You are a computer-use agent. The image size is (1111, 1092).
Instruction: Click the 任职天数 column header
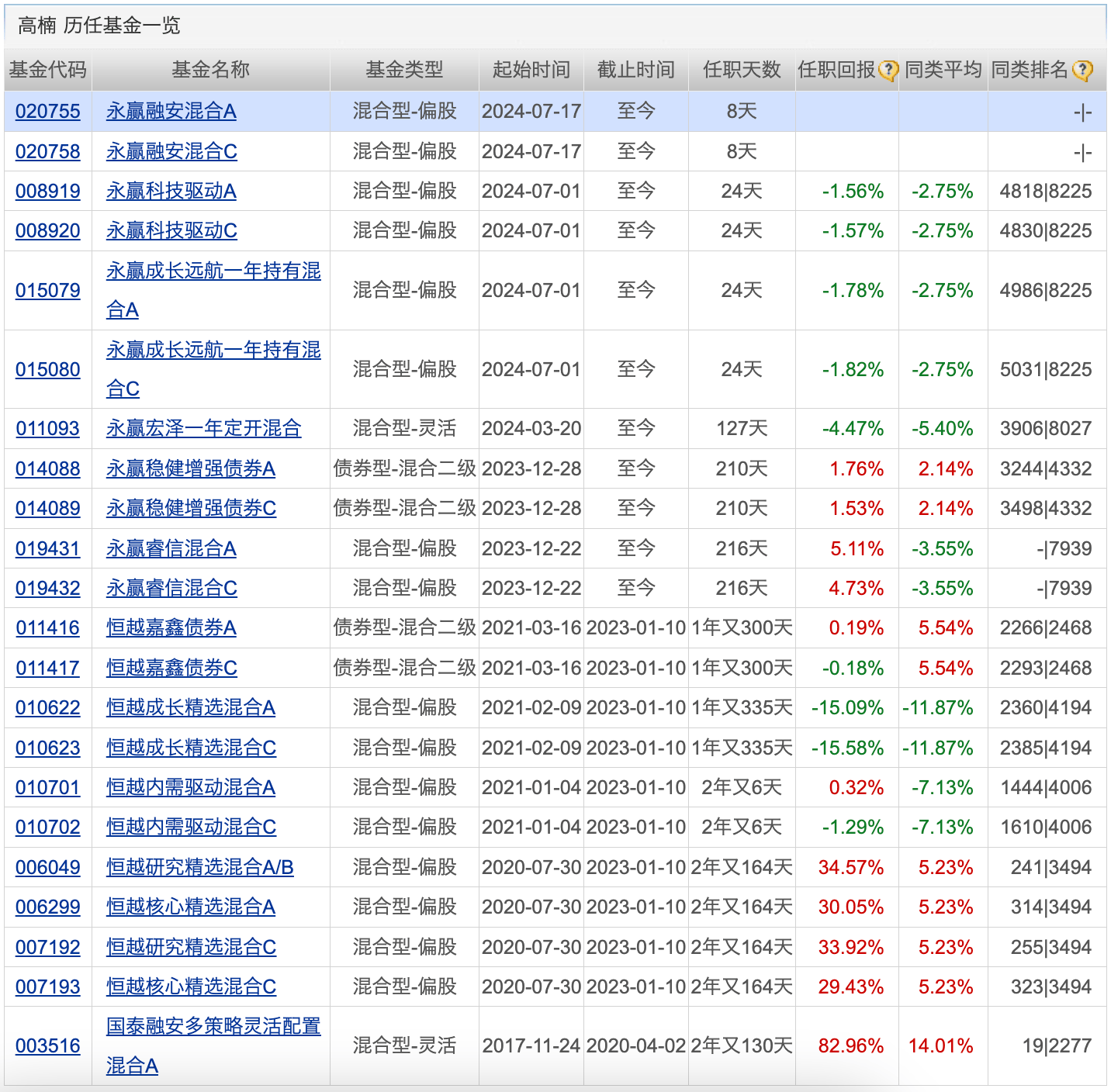coord(742,70)
